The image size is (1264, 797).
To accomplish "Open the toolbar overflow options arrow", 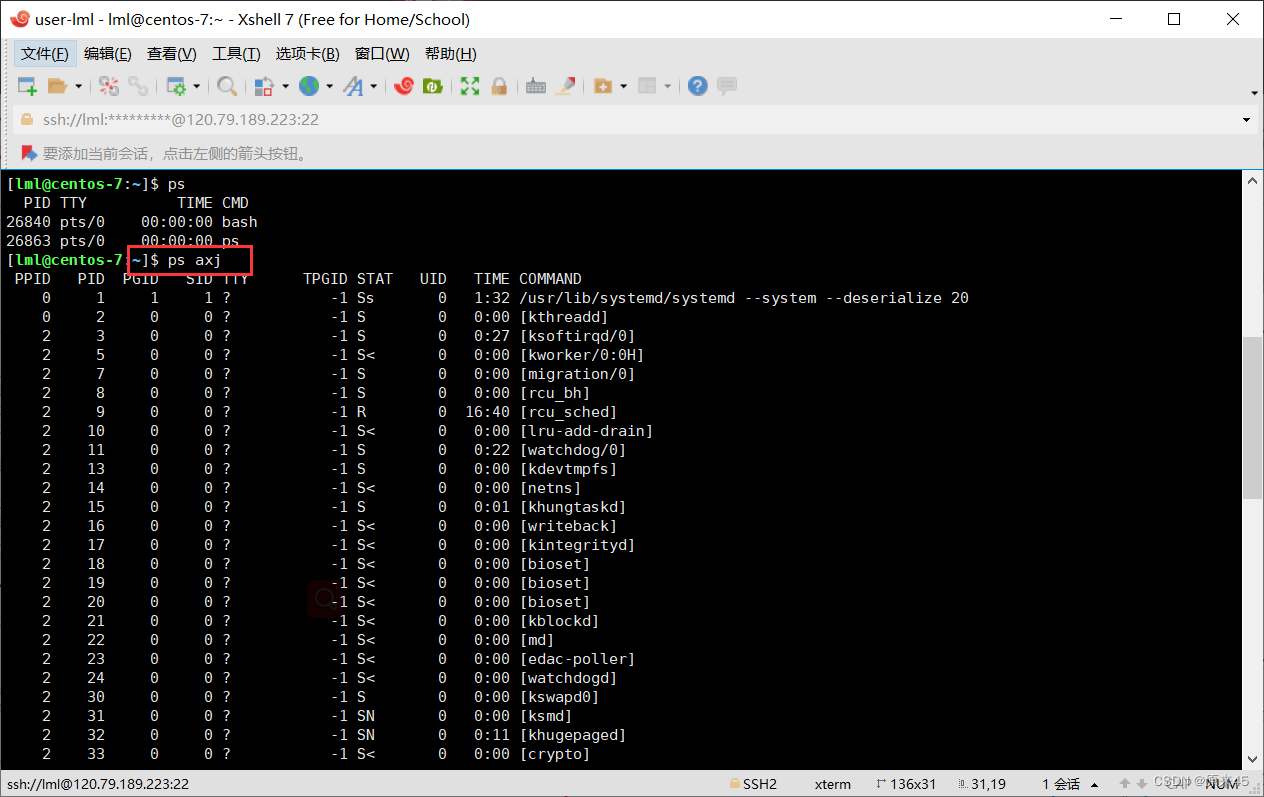I will [1254, 93].
